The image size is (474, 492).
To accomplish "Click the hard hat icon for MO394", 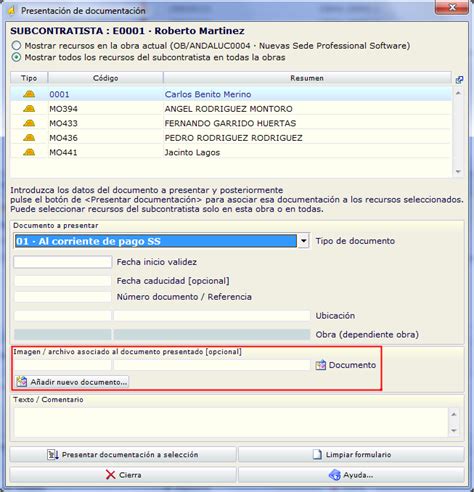I will [29, 109].
